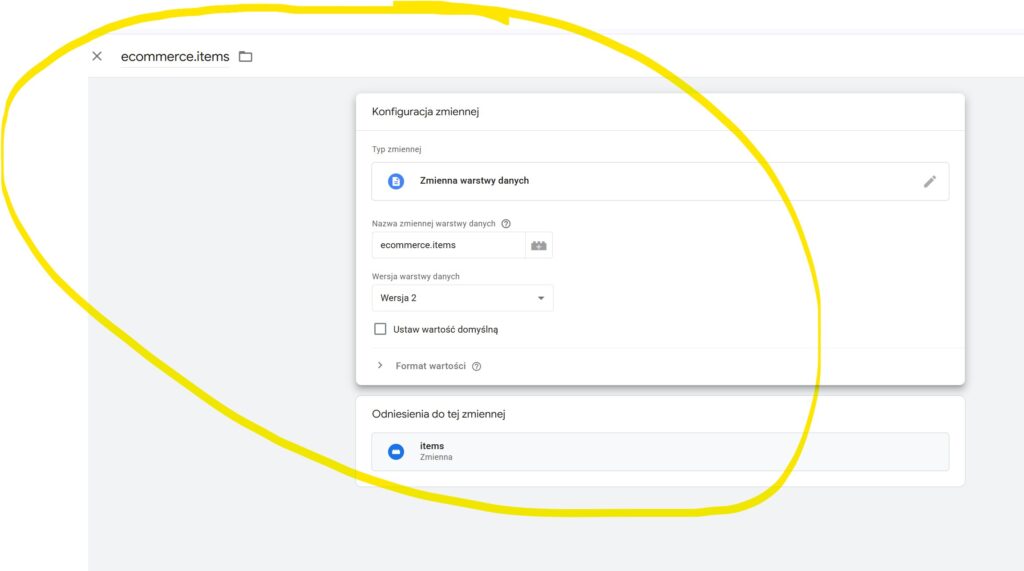
Task: Rename the variable via the ecommerce.items title
Action: [175, 57]
